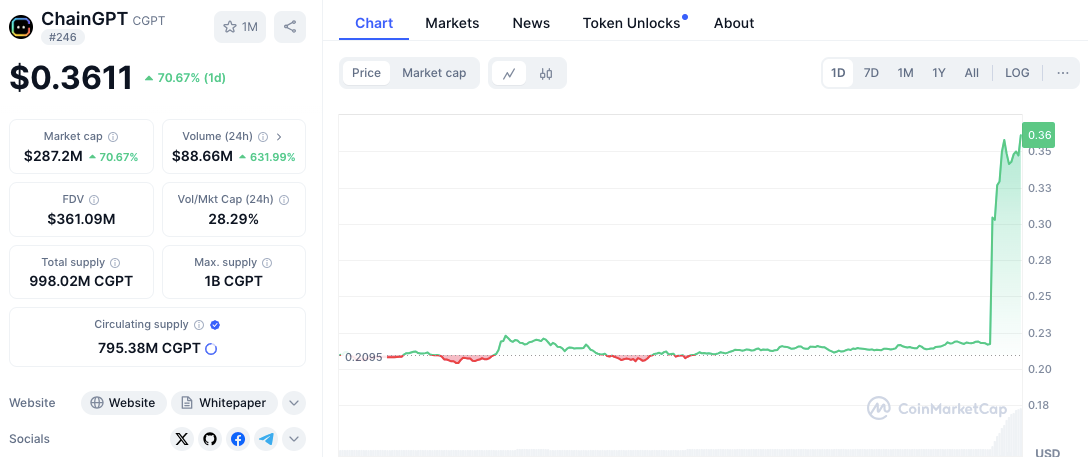Open ChainGPT's Telegram channel
1088x457 pixels.
point(266,439)
